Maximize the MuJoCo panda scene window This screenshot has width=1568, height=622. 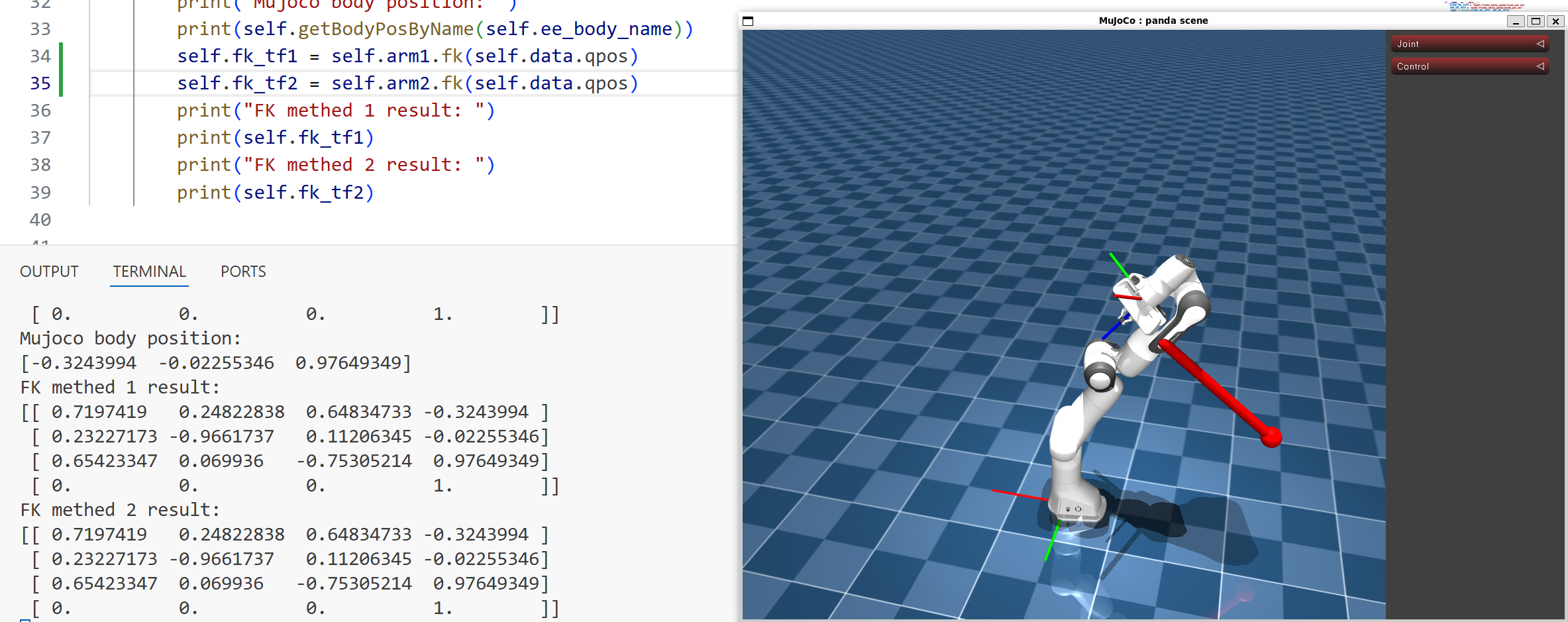pos(1536,21)
